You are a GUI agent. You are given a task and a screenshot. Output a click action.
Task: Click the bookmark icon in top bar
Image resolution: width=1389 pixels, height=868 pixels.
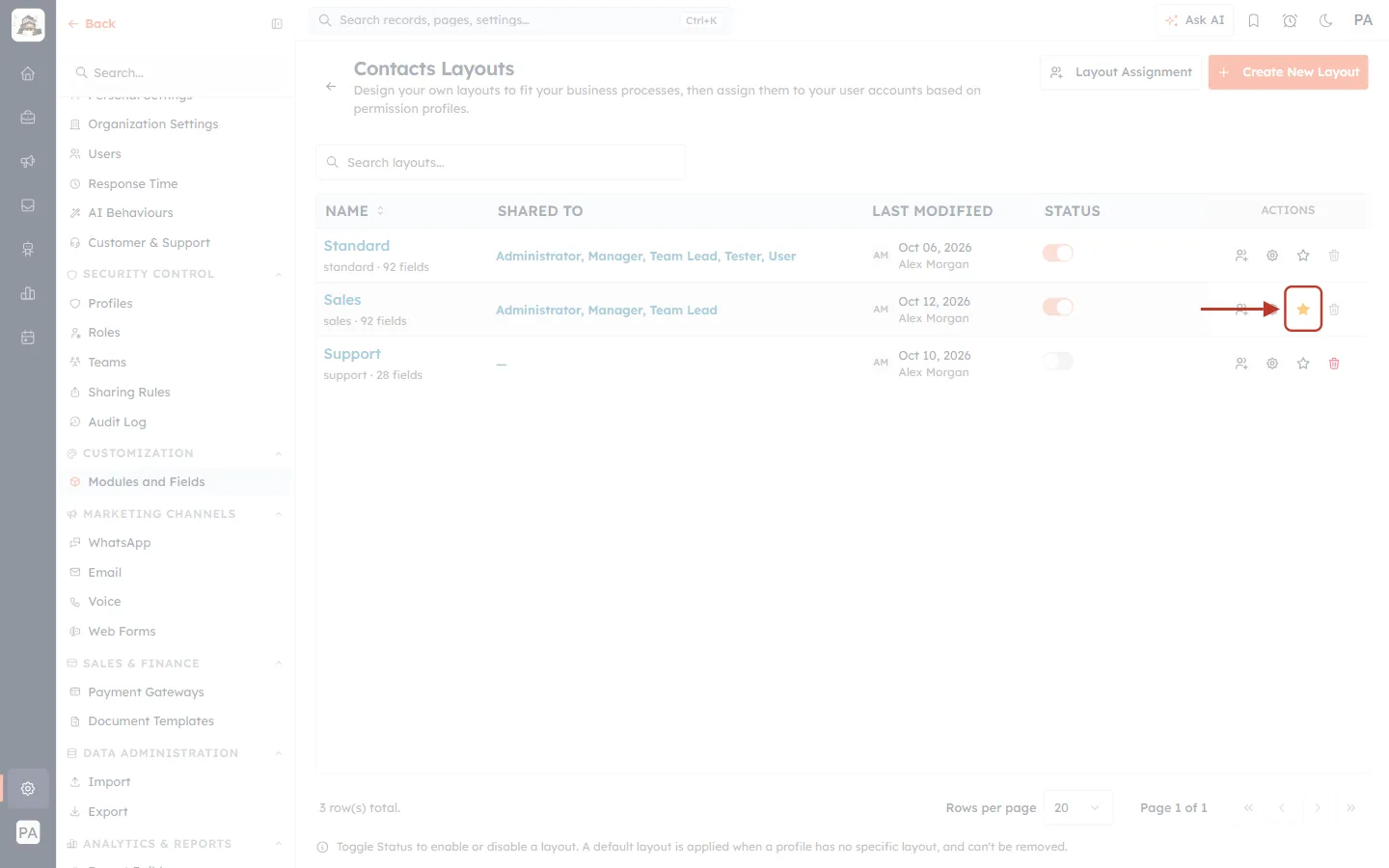coord(1254,20)
